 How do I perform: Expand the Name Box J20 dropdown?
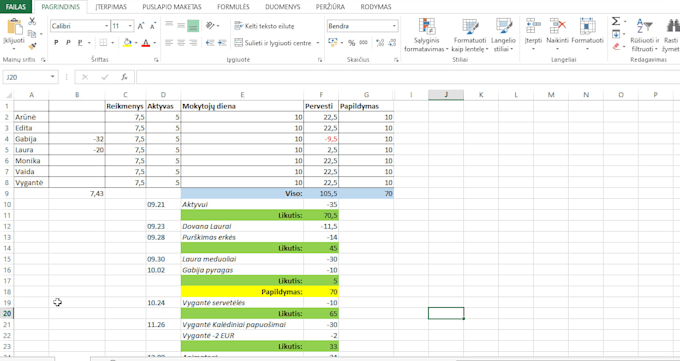[52, 77]
